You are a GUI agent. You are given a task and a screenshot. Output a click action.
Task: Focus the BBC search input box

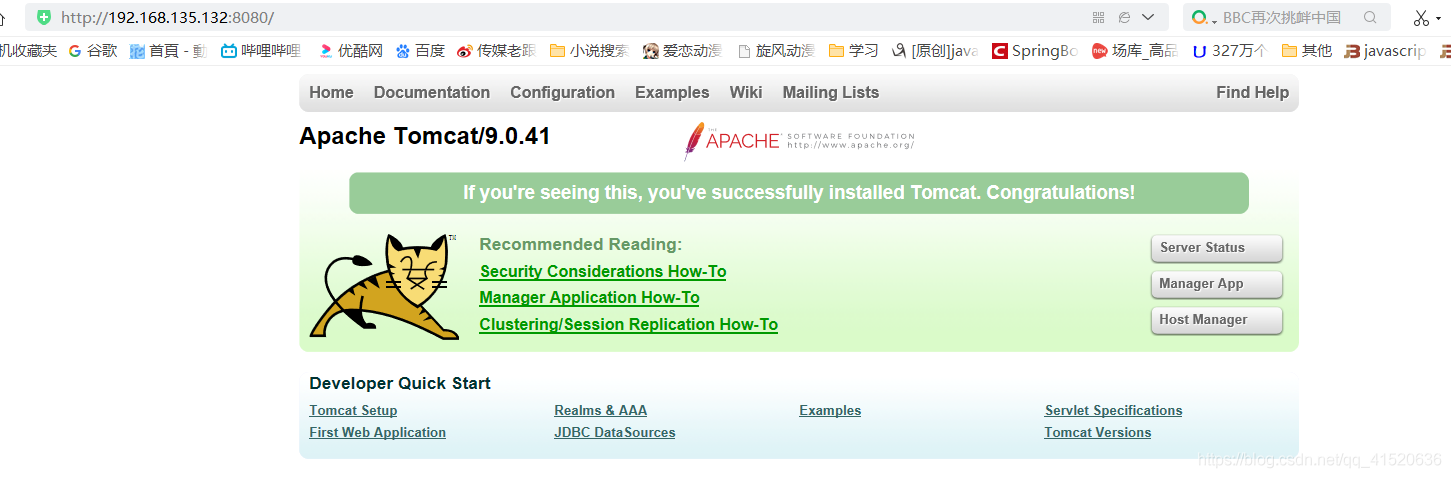click(x=1288, y=17)
